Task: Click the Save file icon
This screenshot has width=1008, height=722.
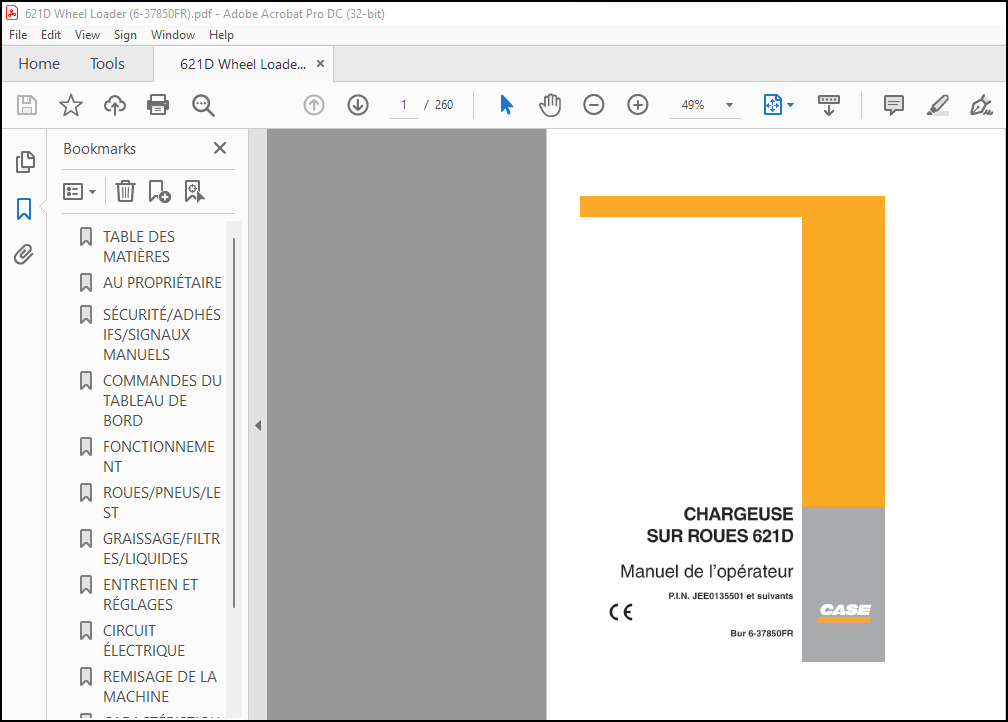Action: (x=27, y=105)
